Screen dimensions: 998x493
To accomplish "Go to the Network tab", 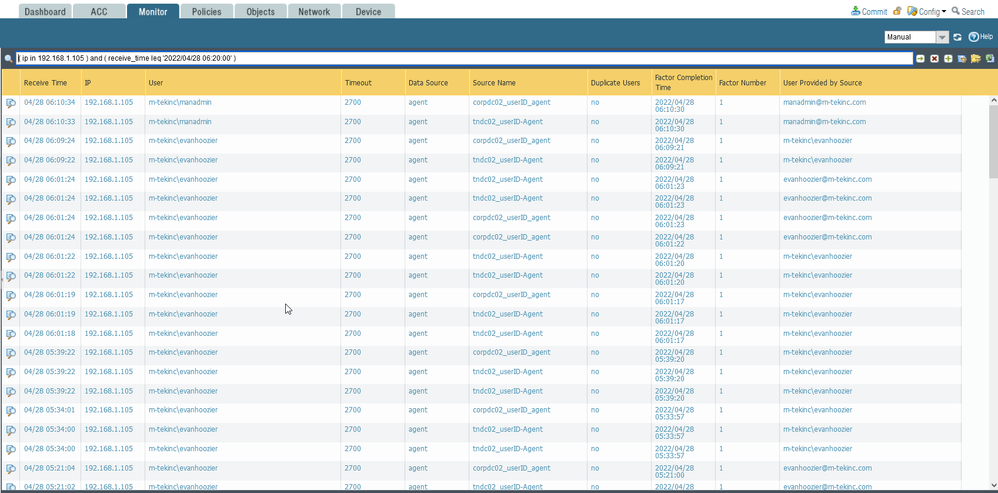I will 313,12.
